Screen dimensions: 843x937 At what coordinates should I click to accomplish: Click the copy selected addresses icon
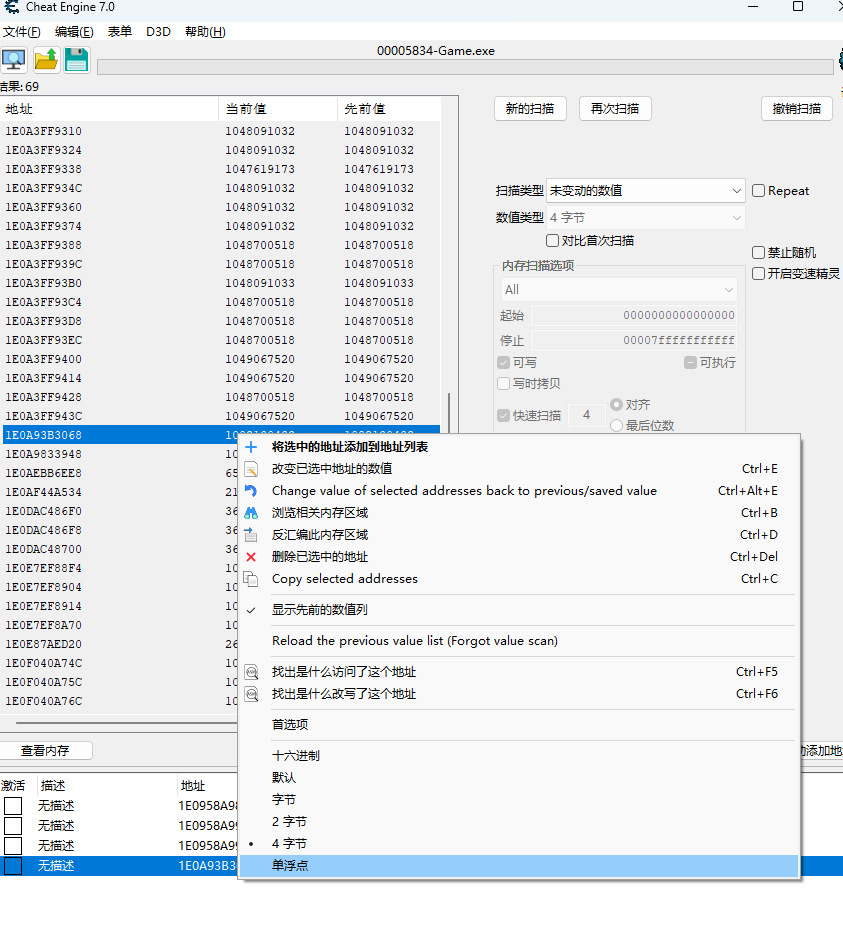tap(252, 579)
